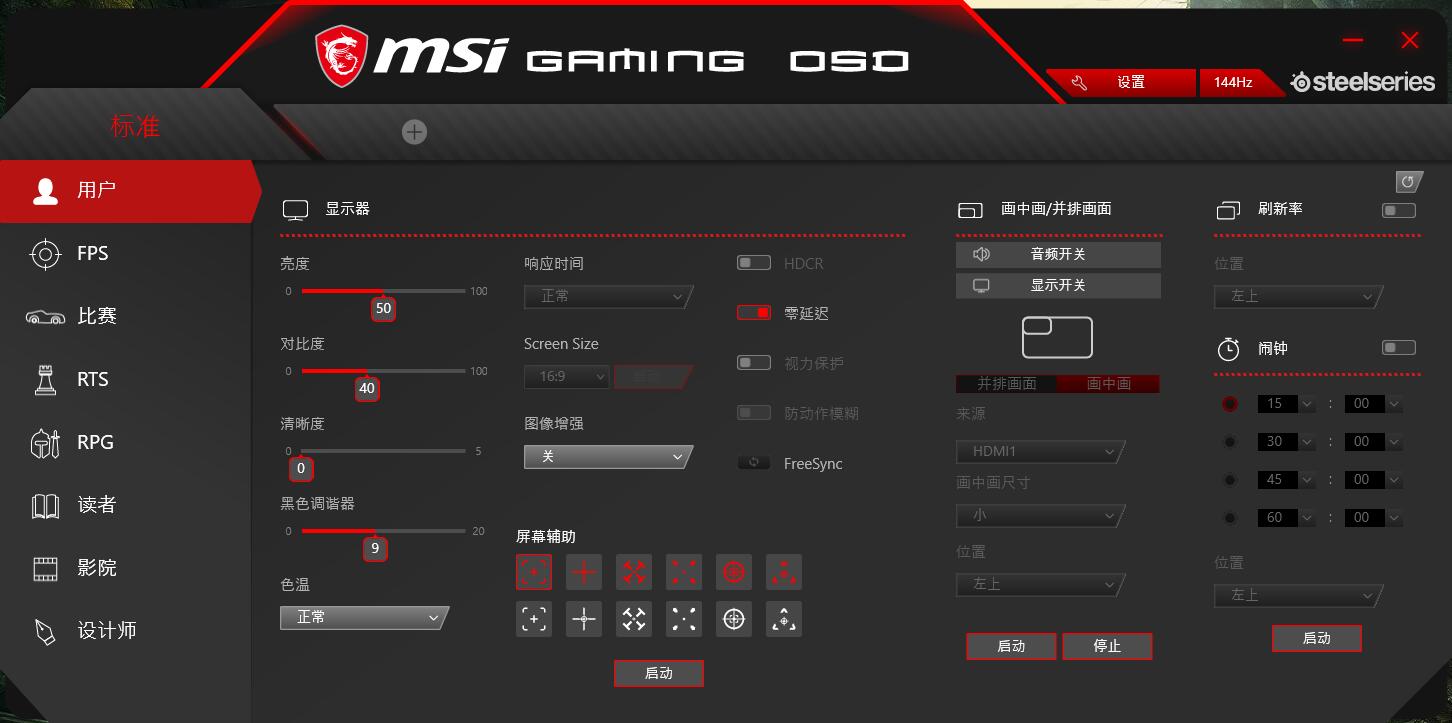Click the 标准 profile tab

136,126
